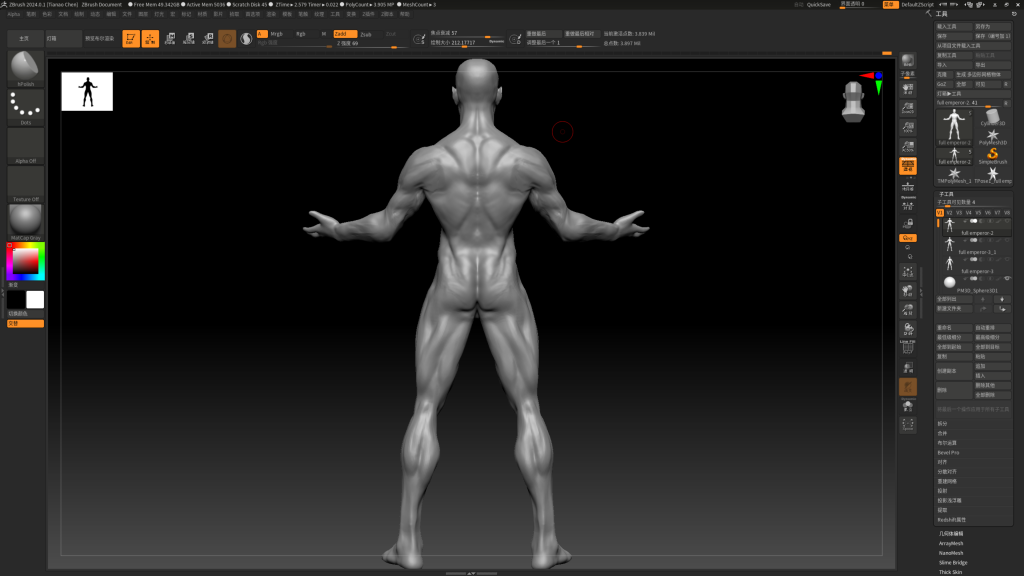Click the floor grid icon
The image size is (1024, 576).
tap(908, 187)
